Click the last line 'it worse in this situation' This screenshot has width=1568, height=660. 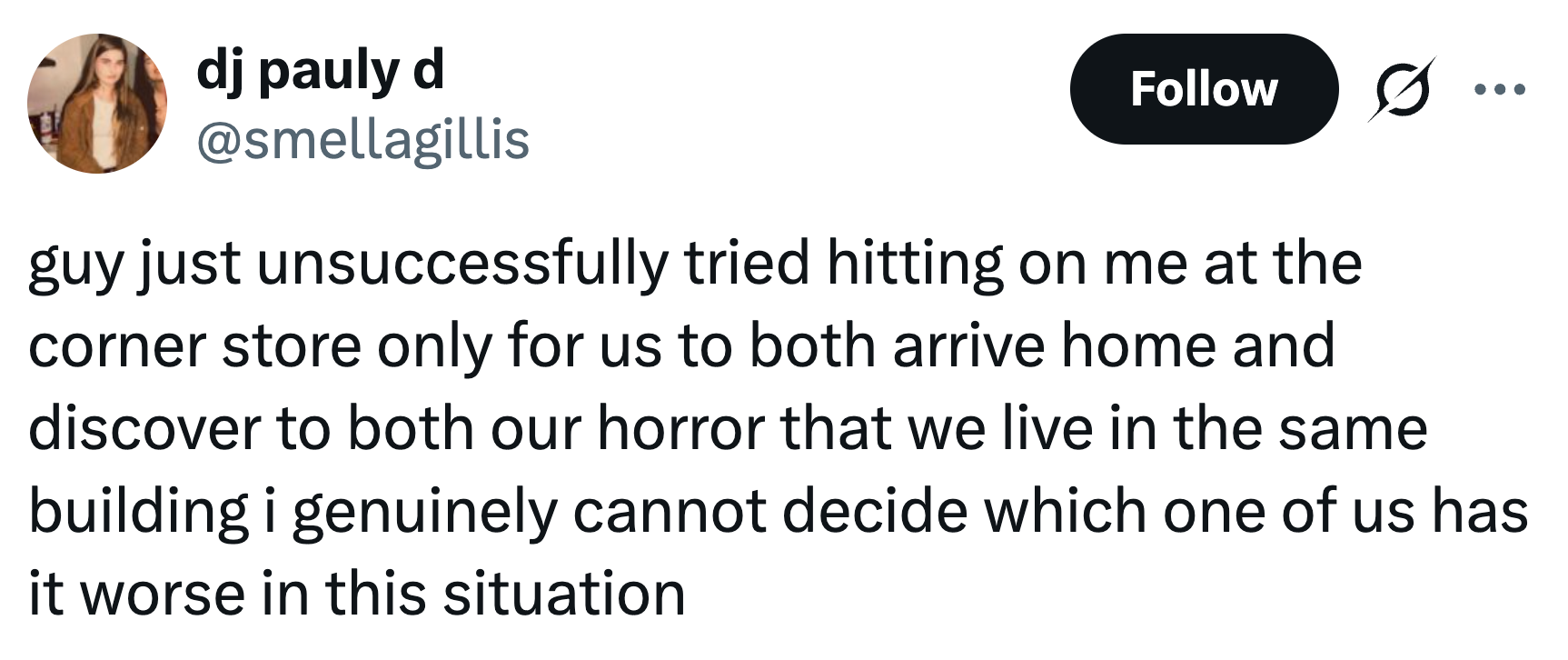click(357, 595)
